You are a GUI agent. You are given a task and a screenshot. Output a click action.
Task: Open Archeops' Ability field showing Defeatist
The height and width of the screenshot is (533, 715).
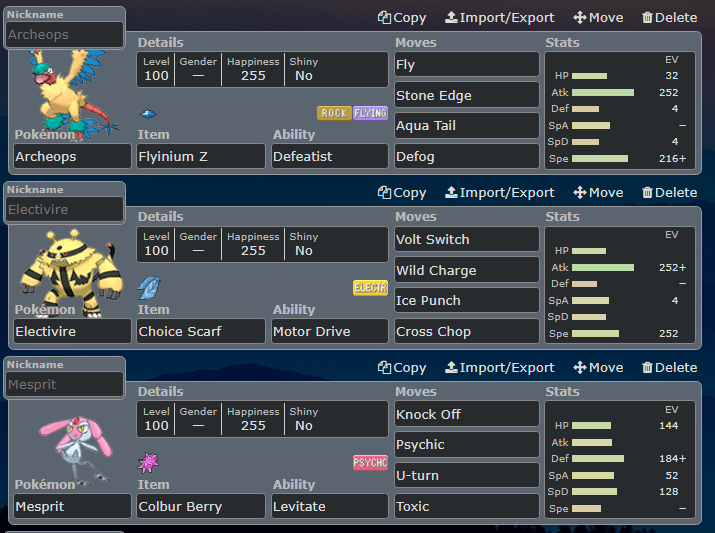click(x=329, y=156)
